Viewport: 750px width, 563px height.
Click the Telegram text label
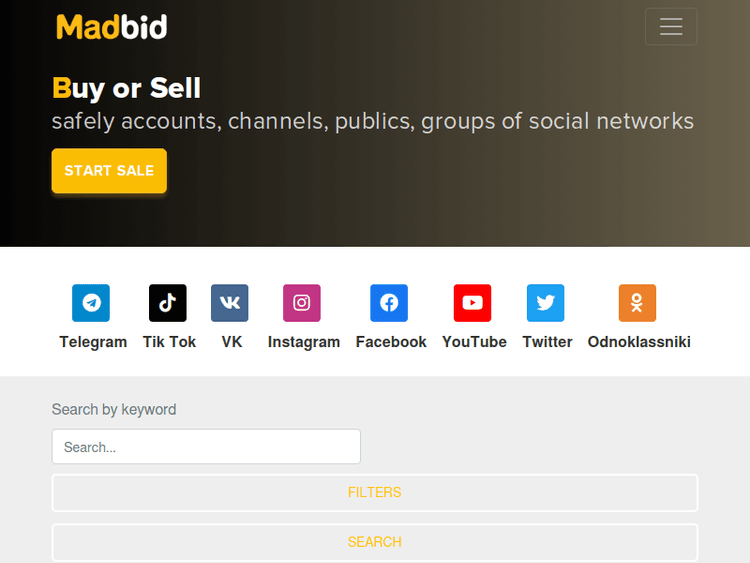click(x=93, y=342)
